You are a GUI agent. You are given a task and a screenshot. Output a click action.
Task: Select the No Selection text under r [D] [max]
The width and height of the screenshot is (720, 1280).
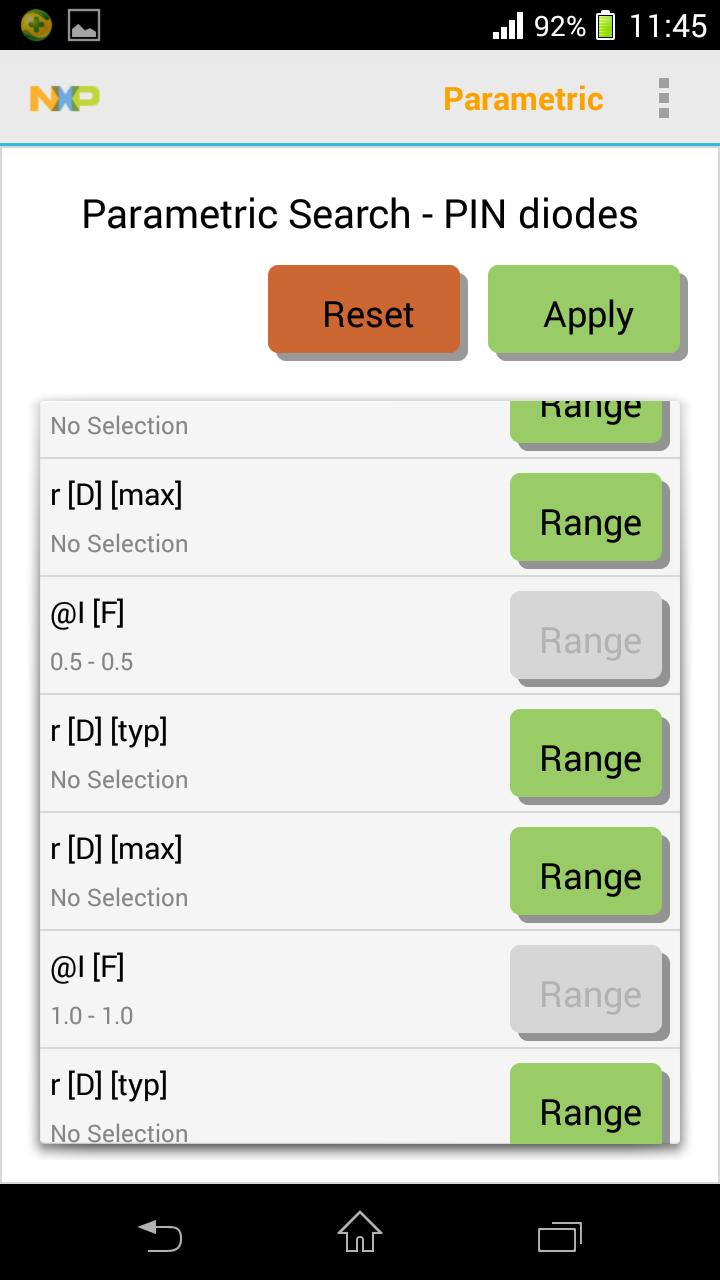[x=118, y=543]
